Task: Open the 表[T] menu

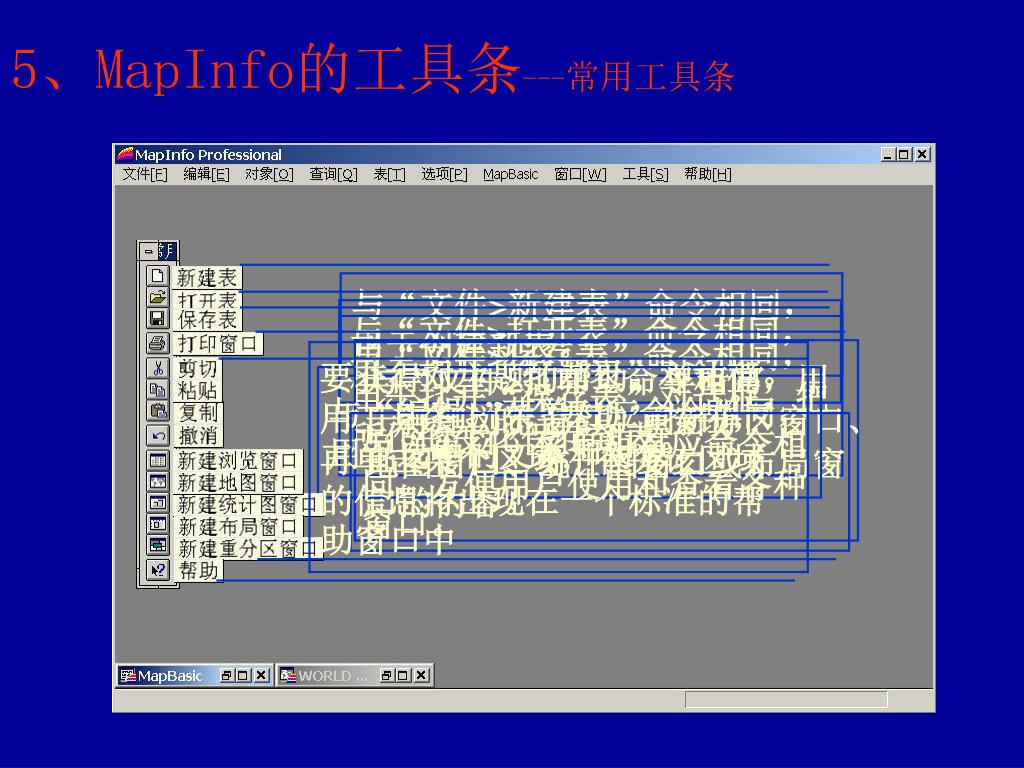Action: pos(389,174)
